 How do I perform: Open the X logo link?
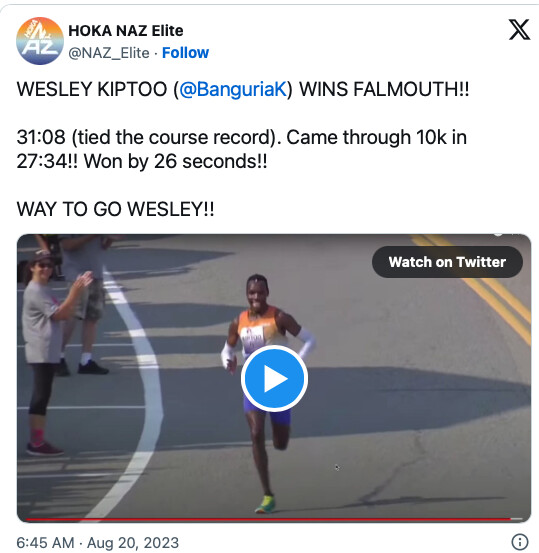coord(519,30)
